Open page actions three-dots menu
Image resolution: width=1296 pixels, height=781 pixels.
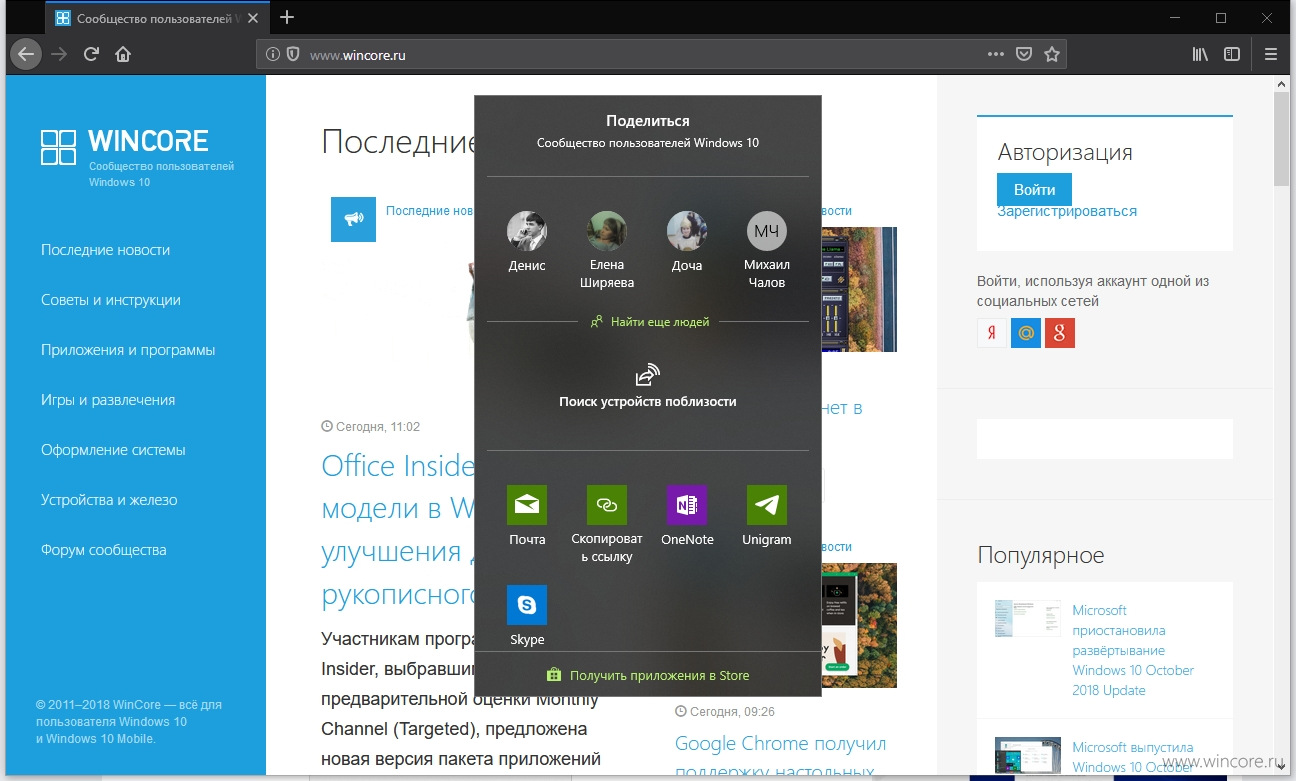point(996,54)
